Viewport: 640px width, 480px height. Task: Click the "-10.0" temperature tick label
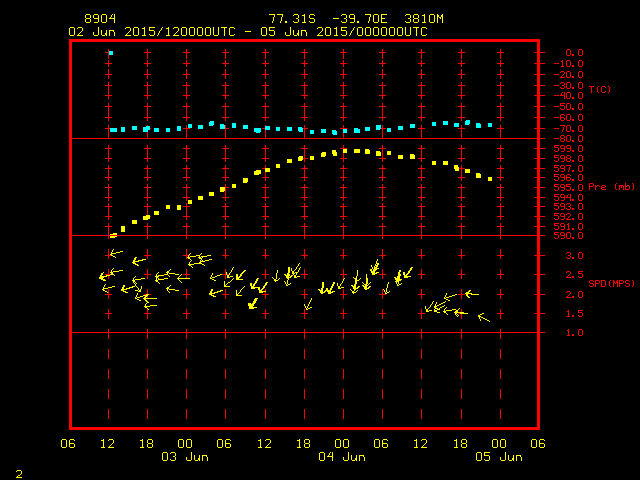[x=569, y=64]
